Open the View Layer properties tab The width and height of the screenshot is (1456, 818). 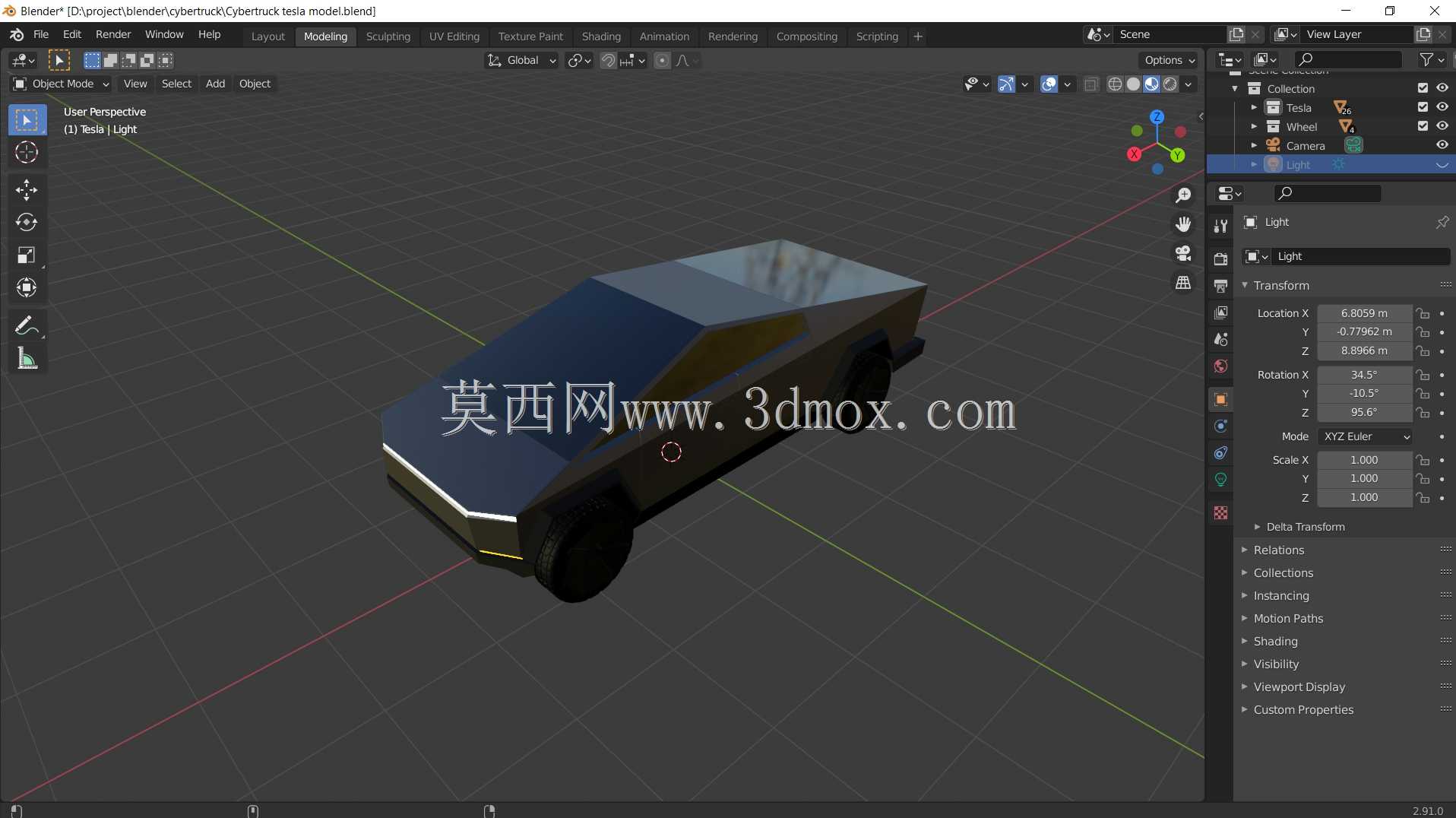(1220, 312)
